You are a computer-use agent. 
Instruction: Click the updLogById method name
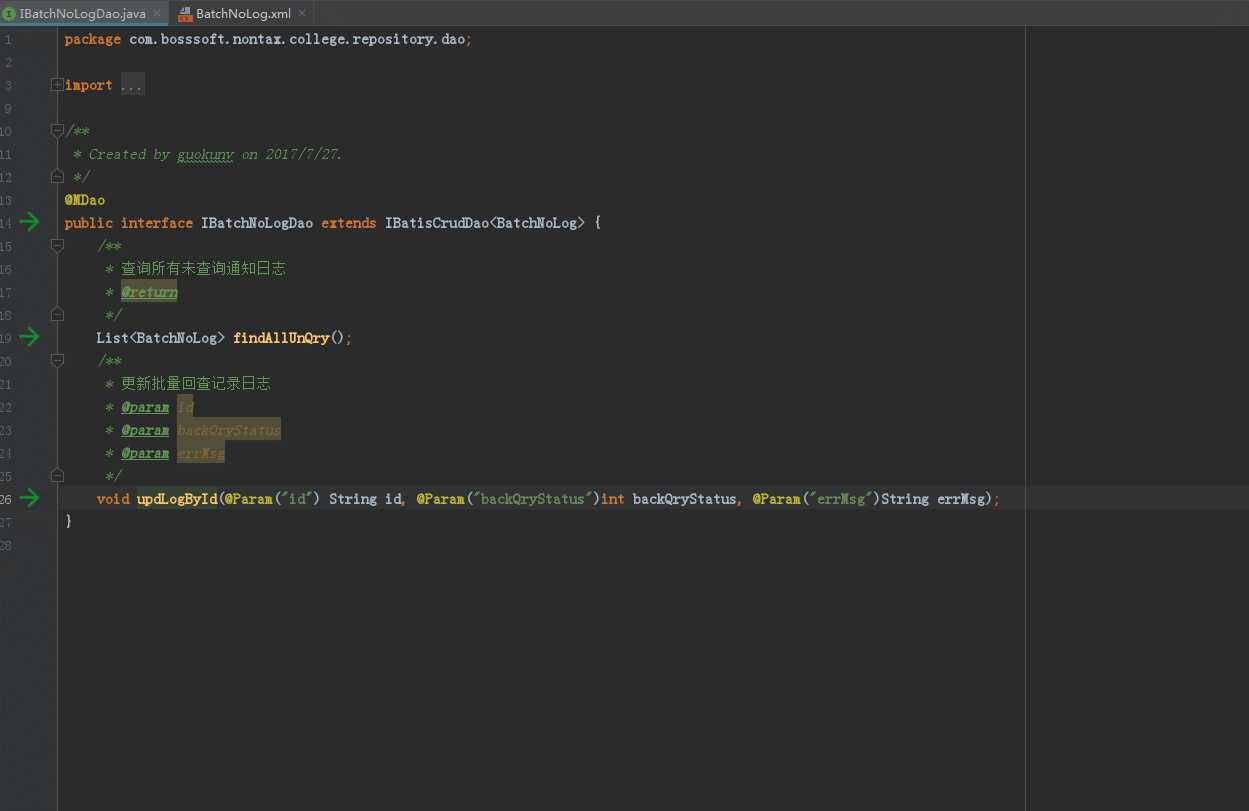tap(177, 499)
